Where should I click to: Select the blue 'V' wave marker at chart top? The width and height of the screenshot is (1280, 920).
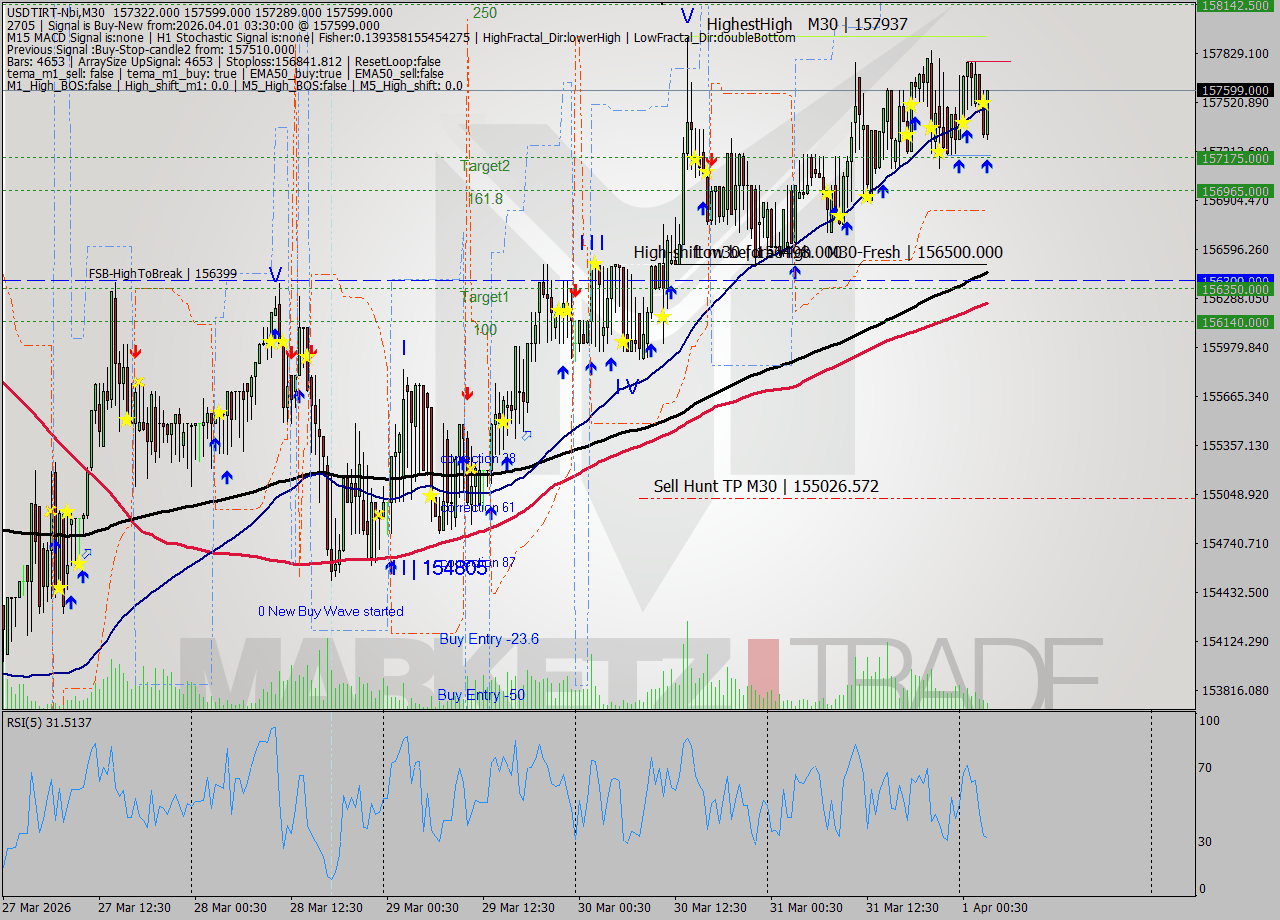point(686,16)
